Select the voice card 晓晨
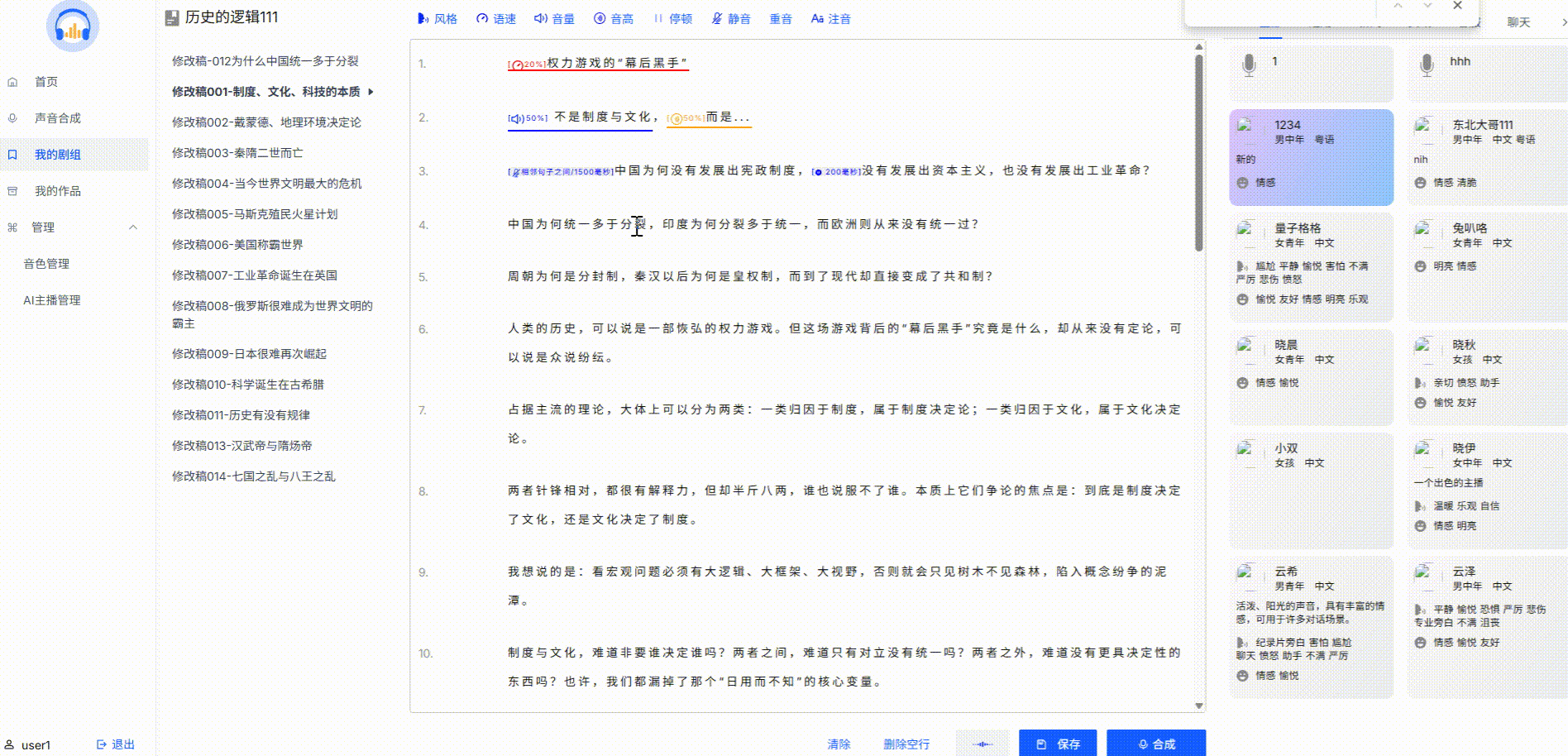 1312,377
